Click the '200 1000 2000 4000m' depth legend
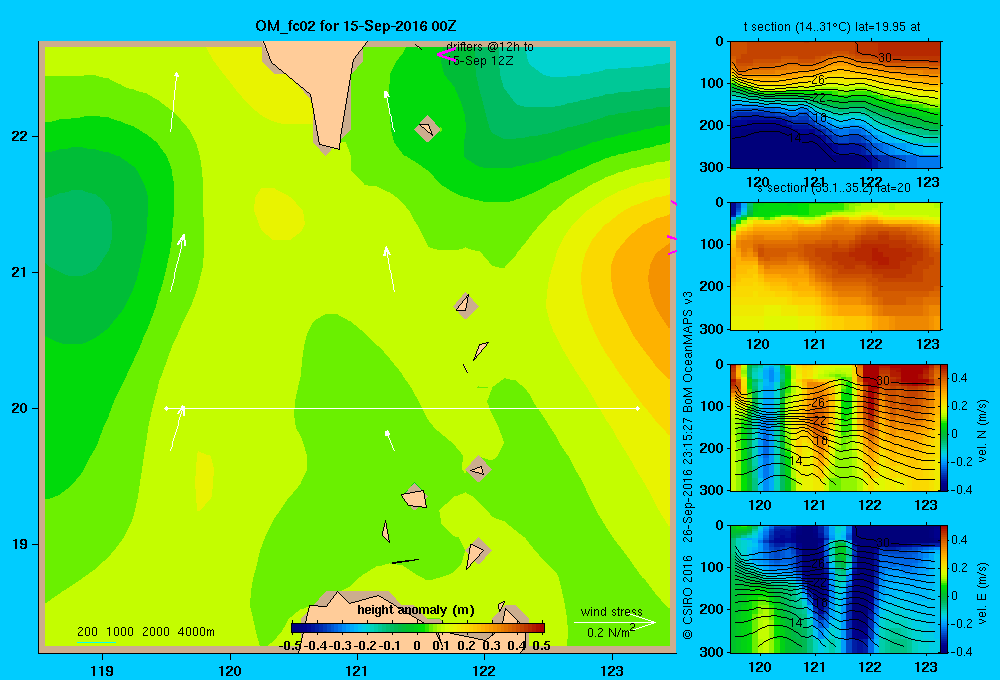This screenshot has height=680, width=1000. [145, 632]
